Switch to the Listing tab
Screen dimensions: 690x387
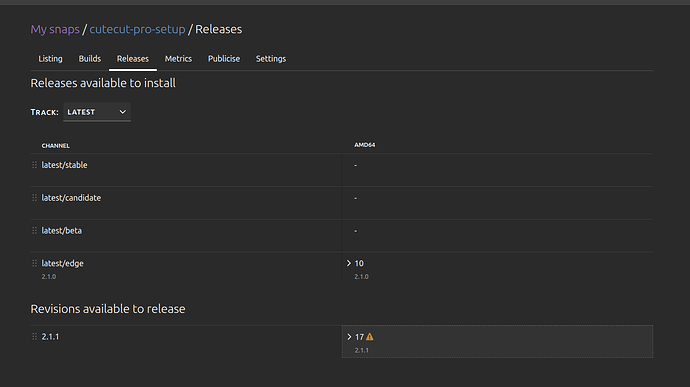50,59
